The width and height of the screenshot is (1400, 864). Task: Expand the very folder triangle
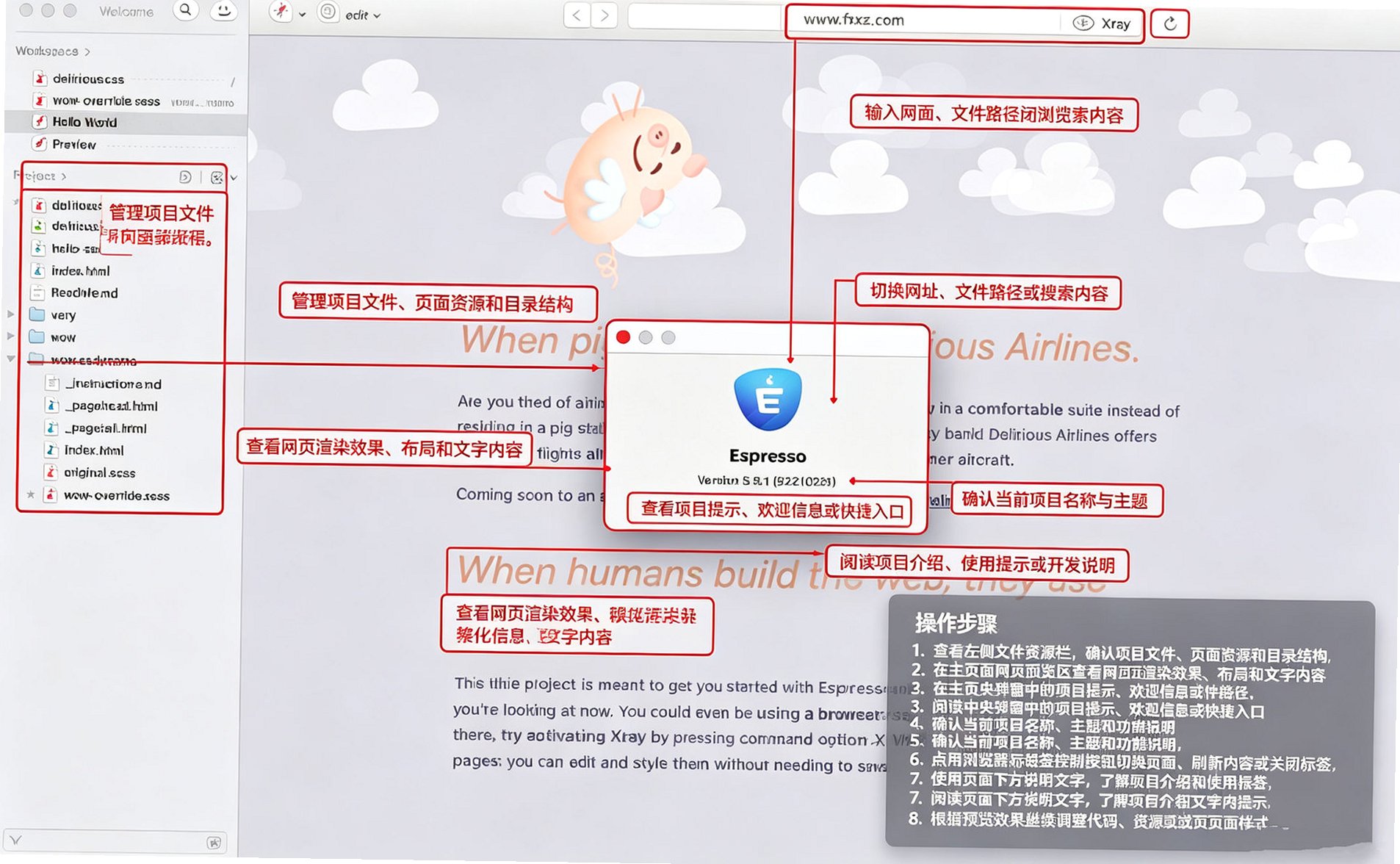point(10,314)
